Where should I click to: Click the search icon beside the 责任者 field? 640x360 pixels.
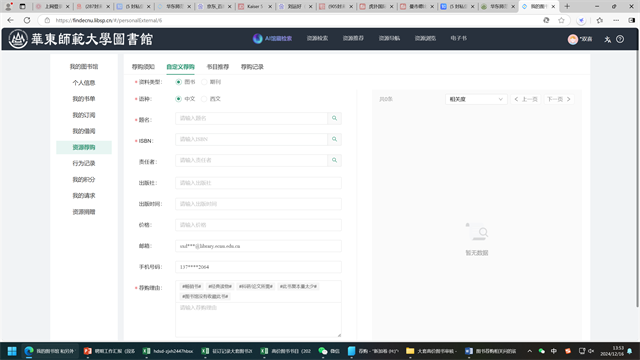[334, 160]
